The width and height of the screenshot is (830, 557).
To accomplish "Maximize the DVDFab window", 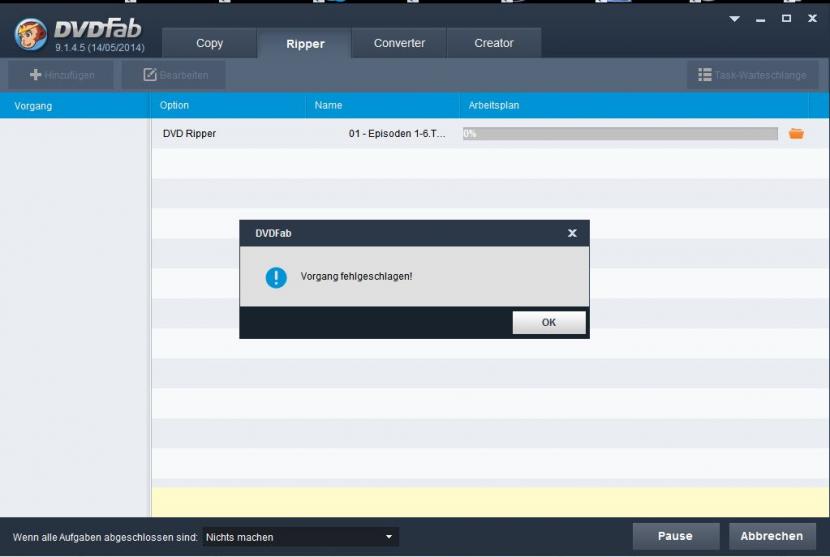I will pyautogui.click(x=787, y=19).
